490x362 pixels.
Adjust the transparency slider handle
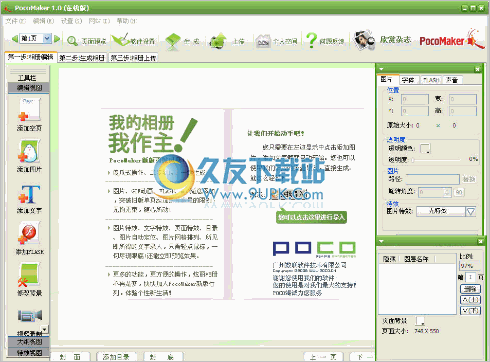coord(413,160)
